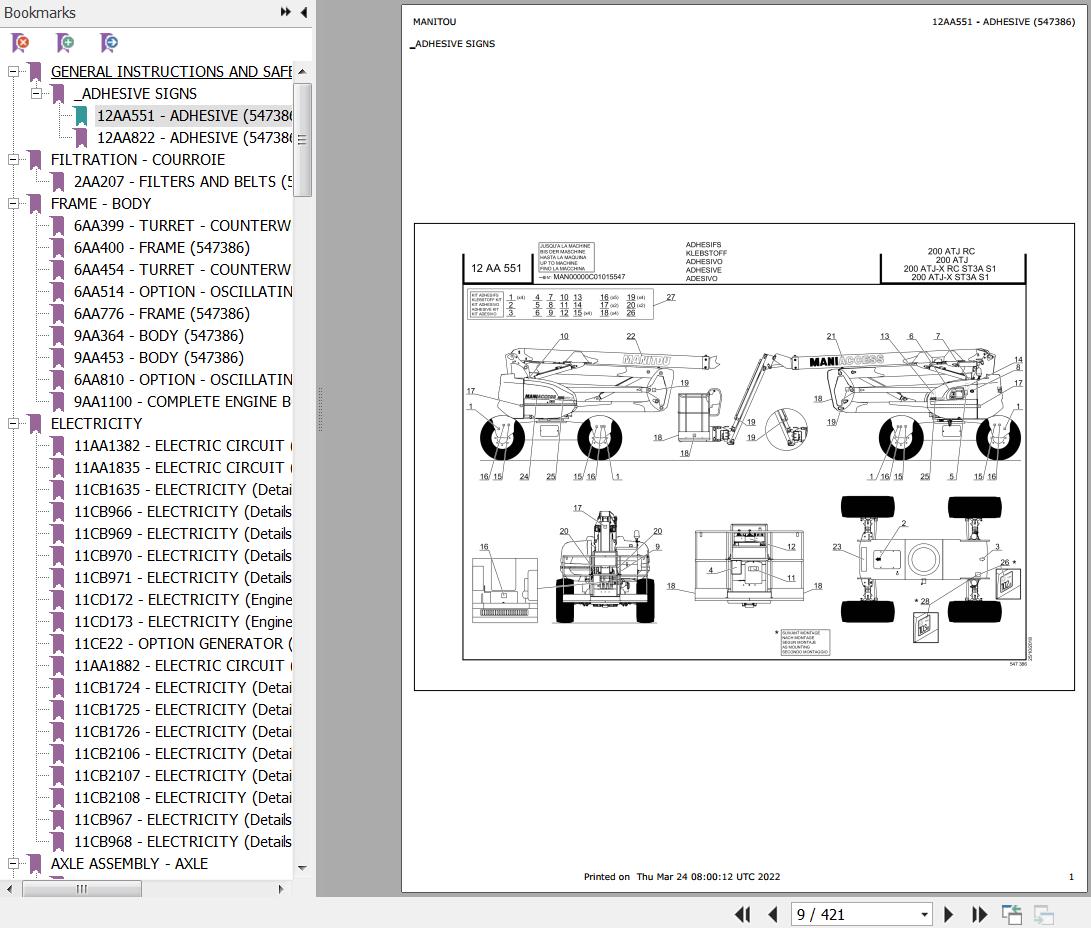The image size is (1091, 928).
Task: Select bookmark 12AA551 - ADHESIVE
Action: [194, 115]
